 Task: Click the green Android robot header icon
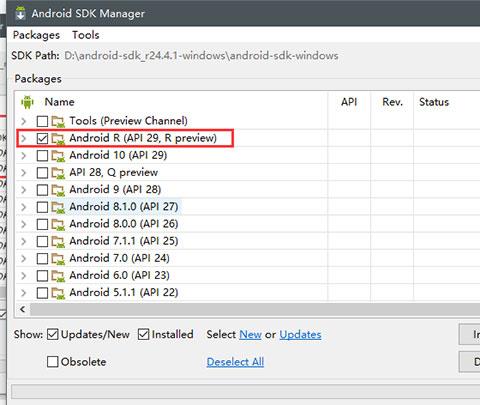(x=27, y=102)
